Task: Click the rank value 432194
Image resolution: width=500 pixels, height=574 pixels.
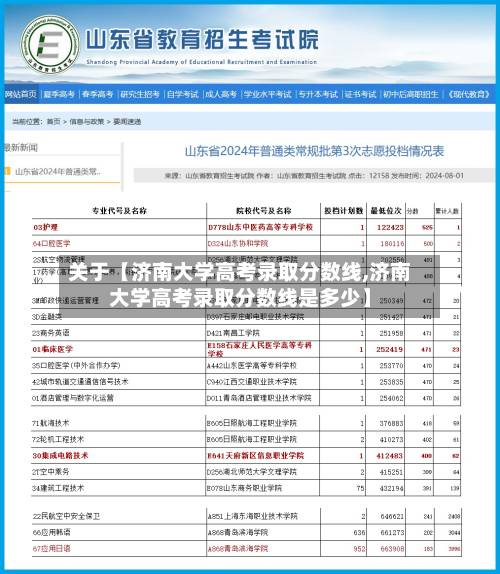Action: click(391, 488)
